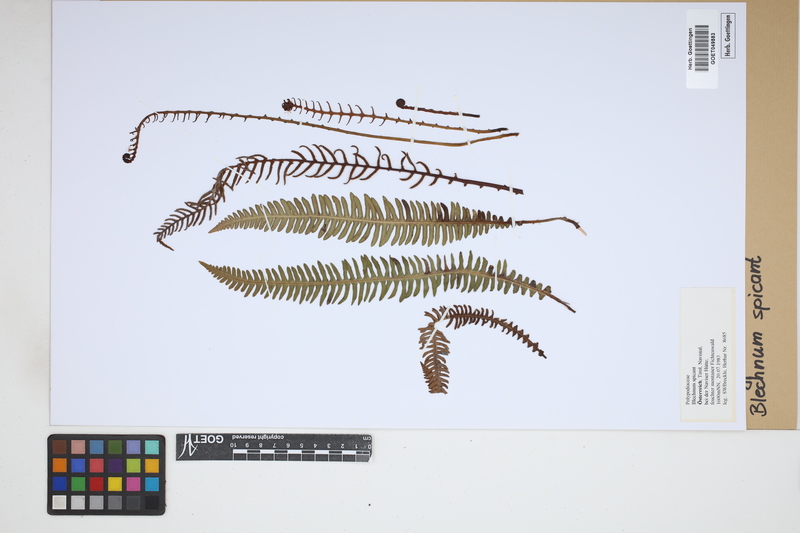Pick the dark brown swatch in the chart corner

(60, 447)
